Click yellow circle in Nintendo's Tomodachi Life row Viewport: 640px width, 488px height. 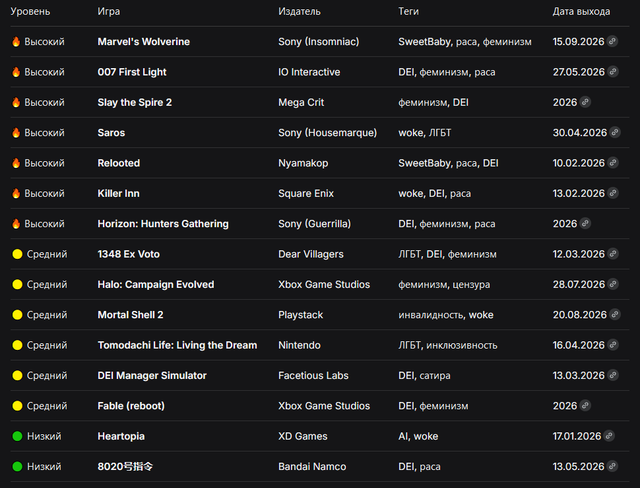17,345
